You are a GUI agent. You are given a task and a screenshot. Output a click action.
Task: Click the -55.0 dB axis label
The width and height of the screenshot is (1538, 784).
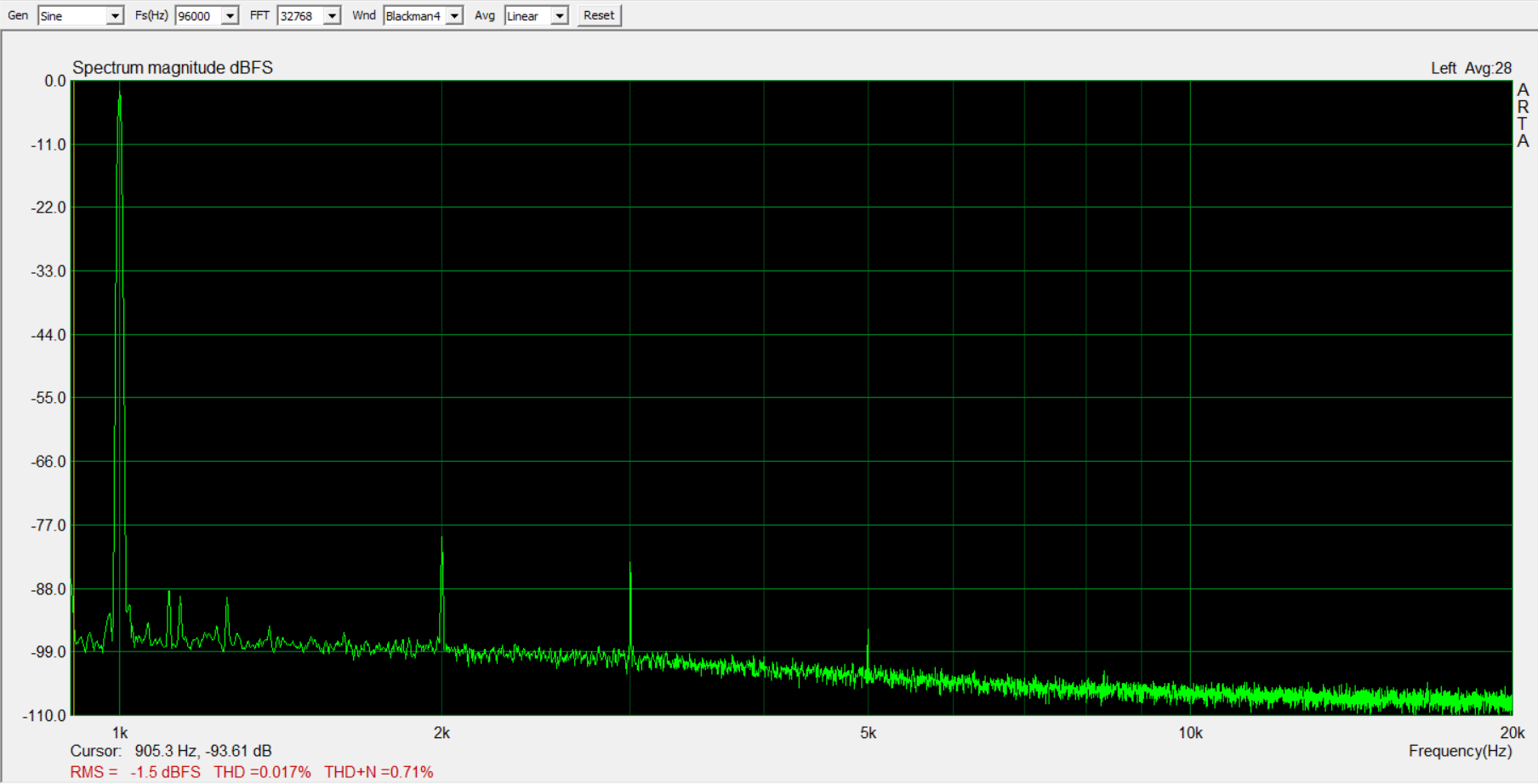pyautogui.click(x=48, y=398)
